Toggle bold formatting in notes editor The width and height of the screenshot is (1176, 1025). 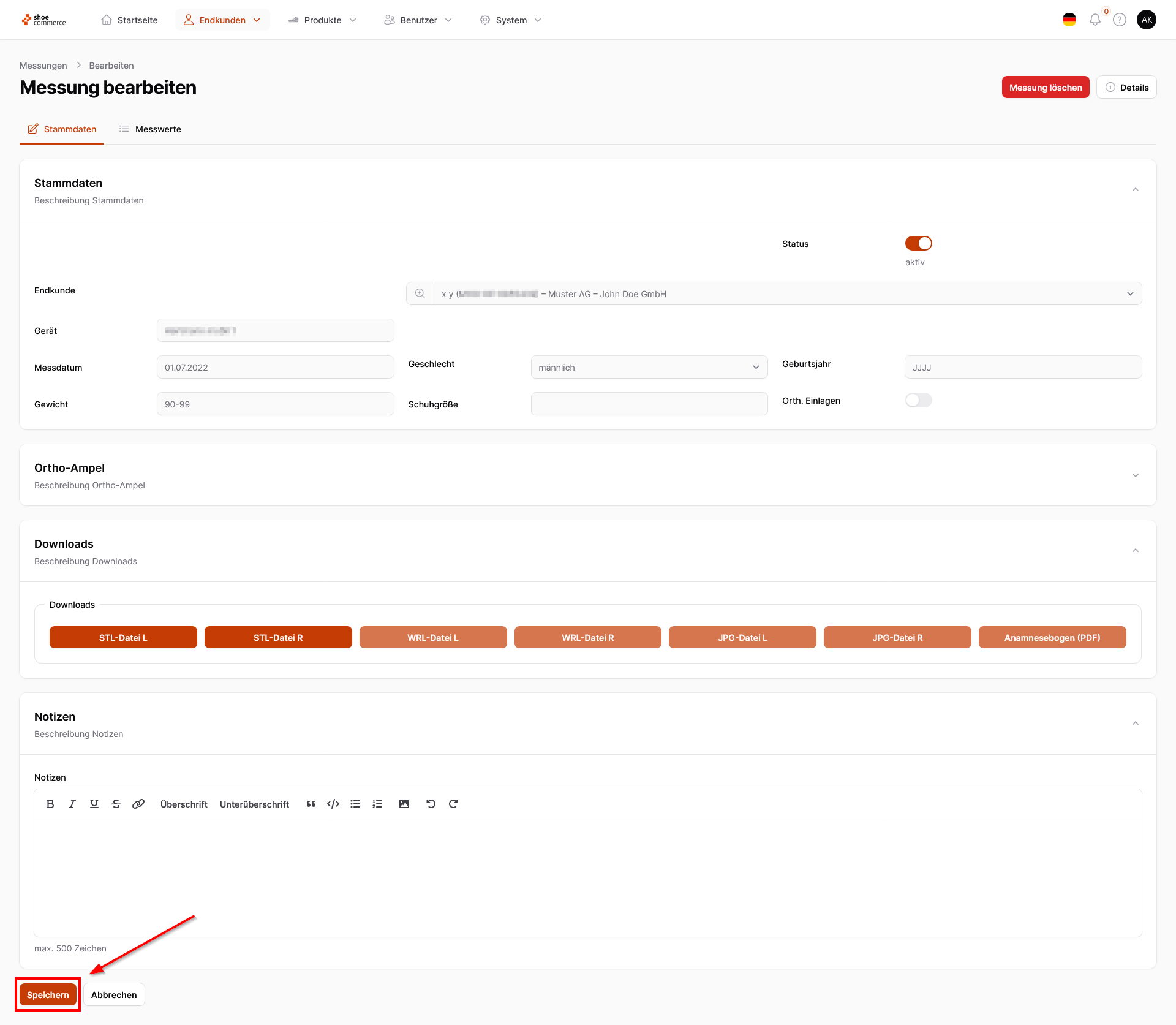click(50, 804)
